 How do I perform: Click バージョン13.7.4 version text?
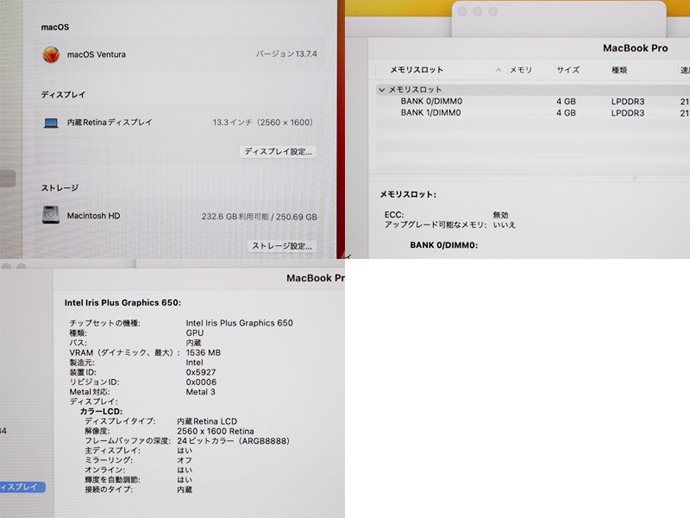(x=286, y=54)
